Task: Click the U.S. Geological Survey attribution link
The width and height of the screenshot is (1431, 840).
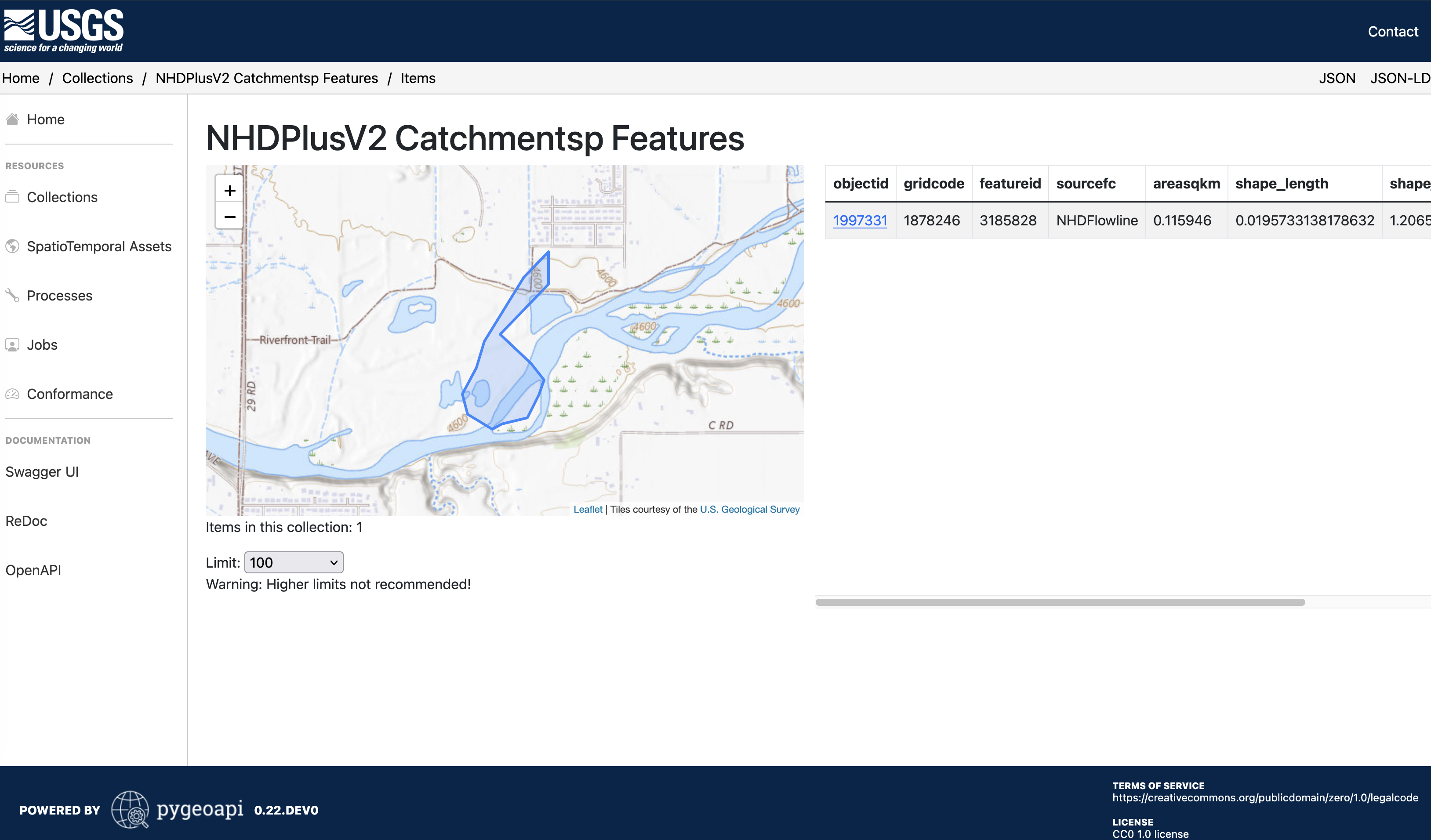Action: click(749, 509)
